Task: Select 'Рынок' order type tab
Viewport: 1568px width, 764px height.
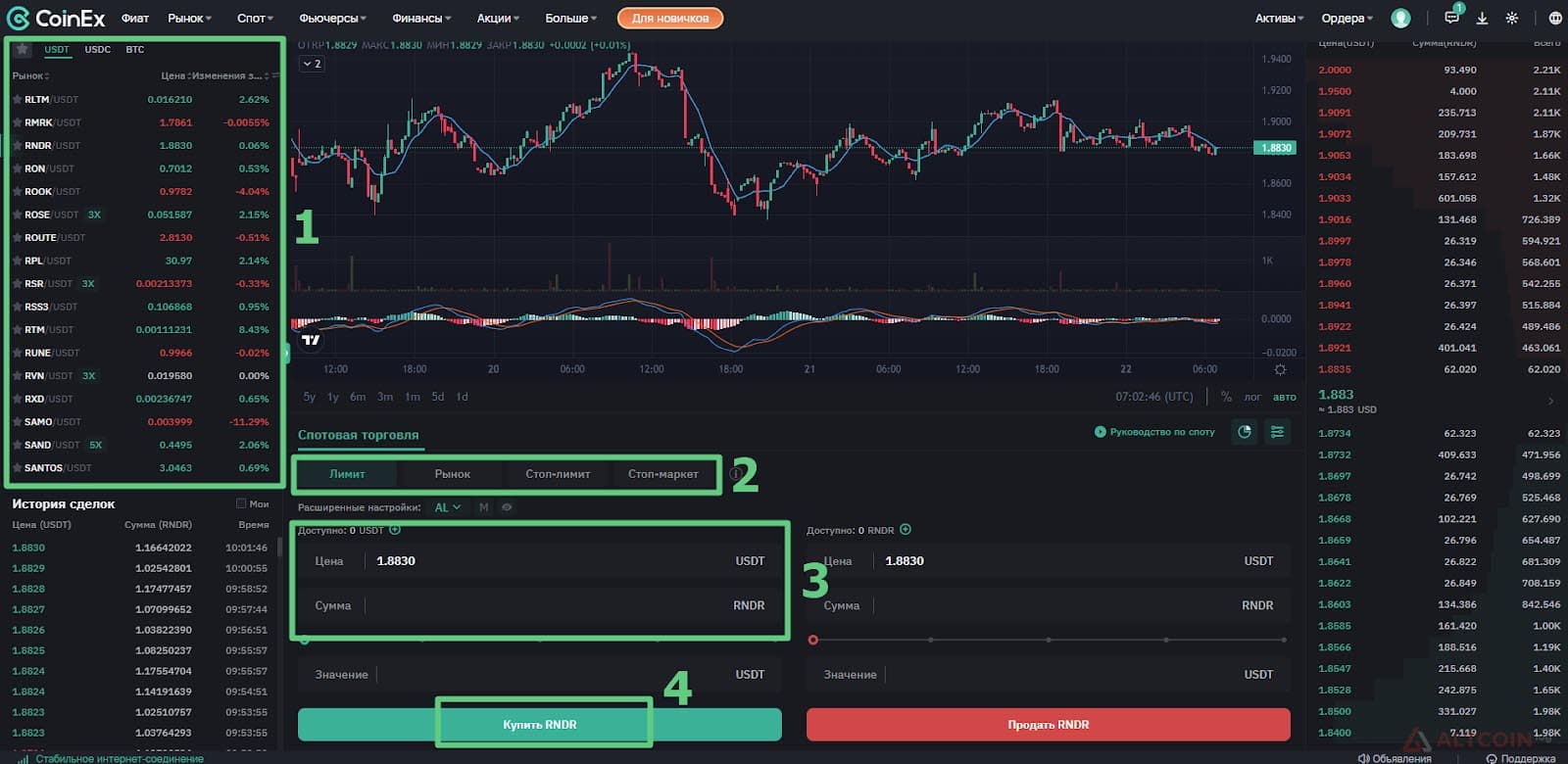Action: [x=452, y=474]
